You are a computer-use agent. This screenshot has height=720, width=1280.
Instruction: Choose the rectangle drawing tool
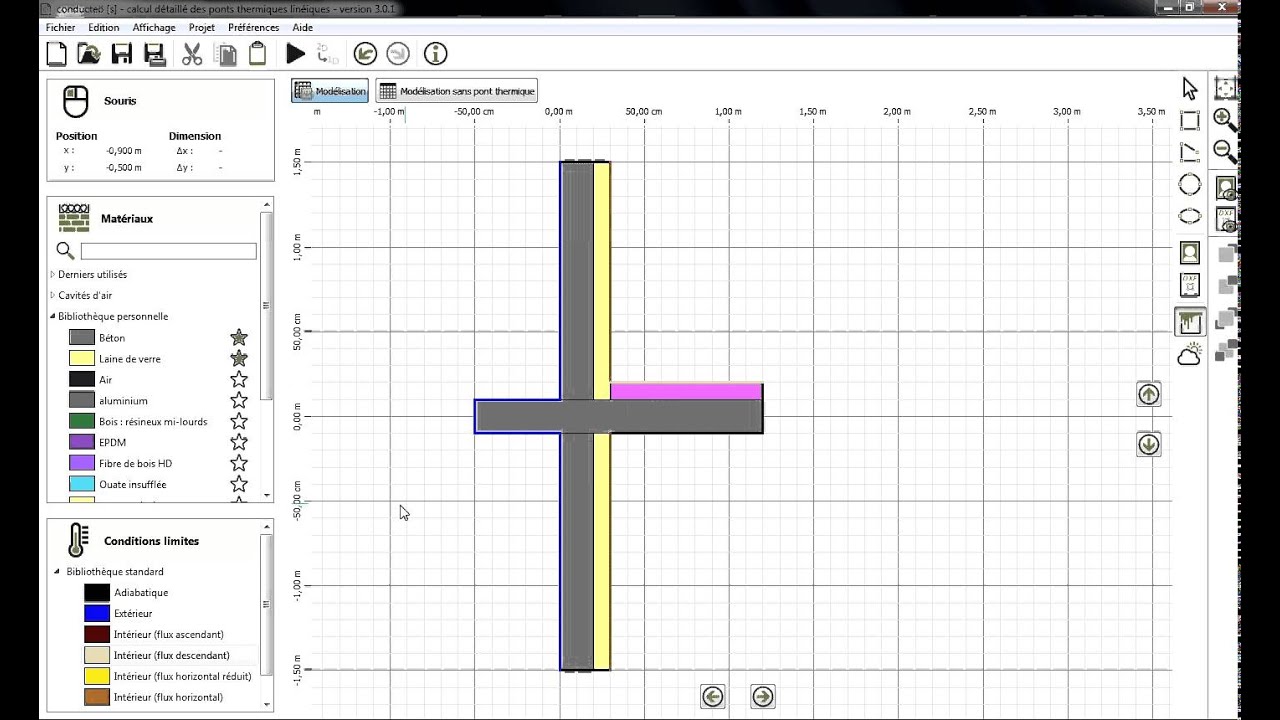1189,121
